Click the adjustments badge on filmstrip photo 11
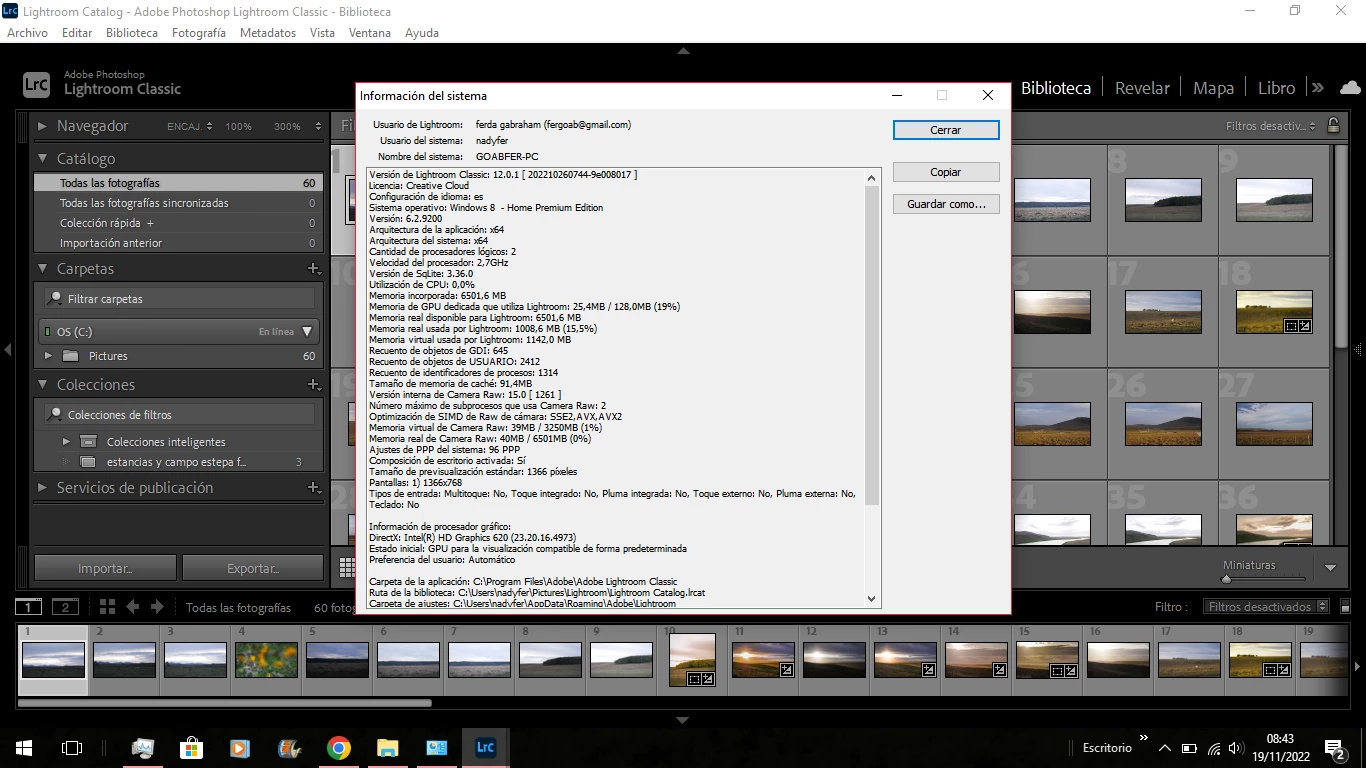The width and height of the screenshot is (1366, 768). (787, 670)
